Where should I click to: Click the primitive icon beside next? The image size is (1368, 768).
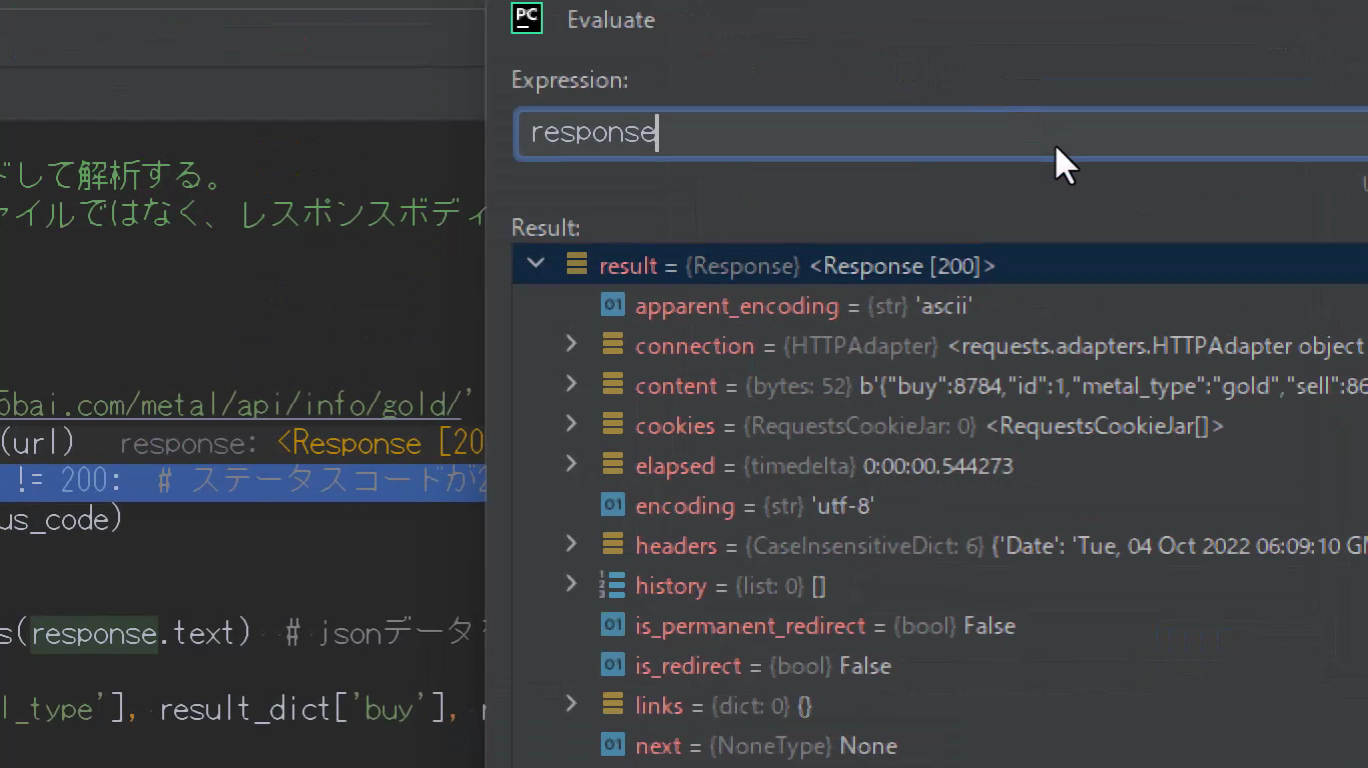click(612, 745)
